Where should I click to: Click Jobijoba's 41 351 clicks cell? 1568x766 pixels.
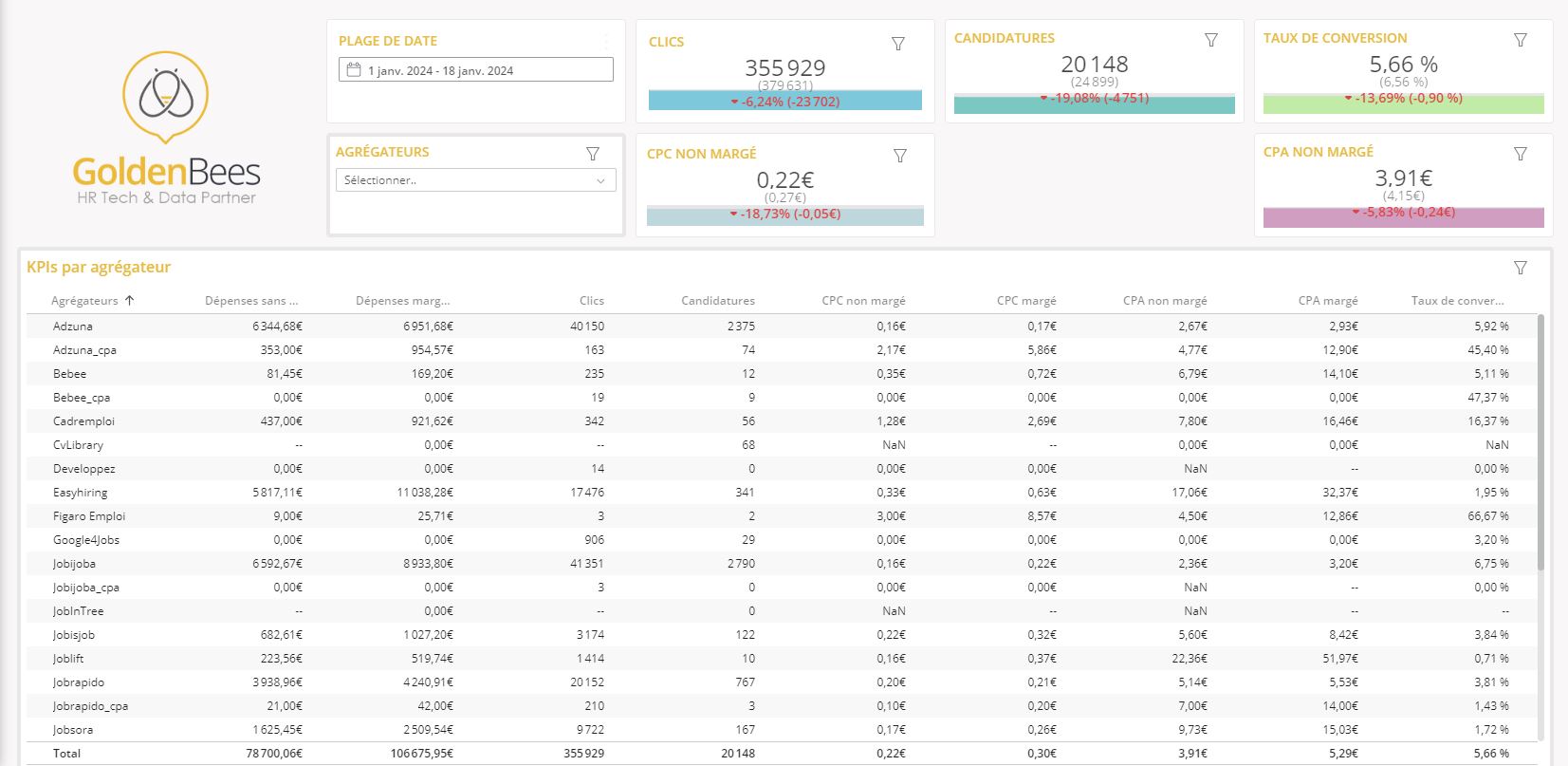coord(587,564)
